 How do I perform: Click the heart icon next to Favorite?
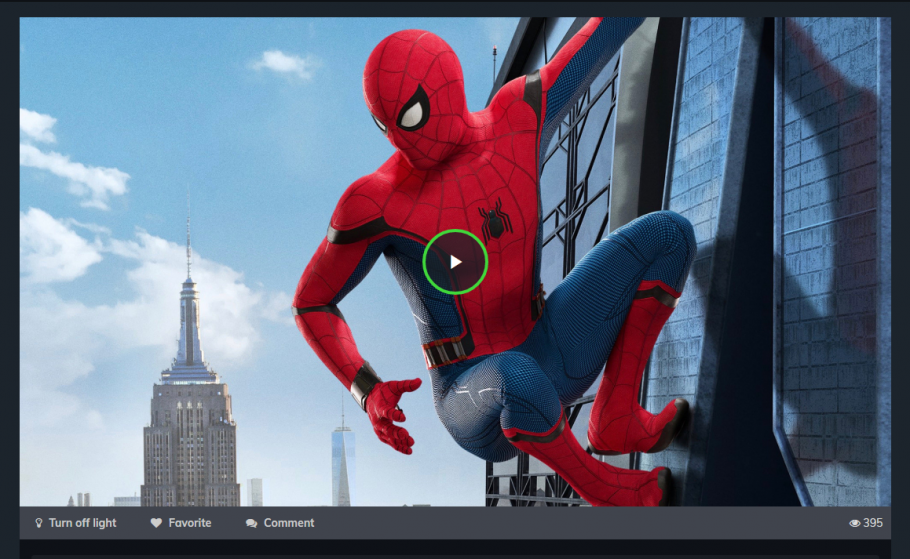tap(156, 523)
